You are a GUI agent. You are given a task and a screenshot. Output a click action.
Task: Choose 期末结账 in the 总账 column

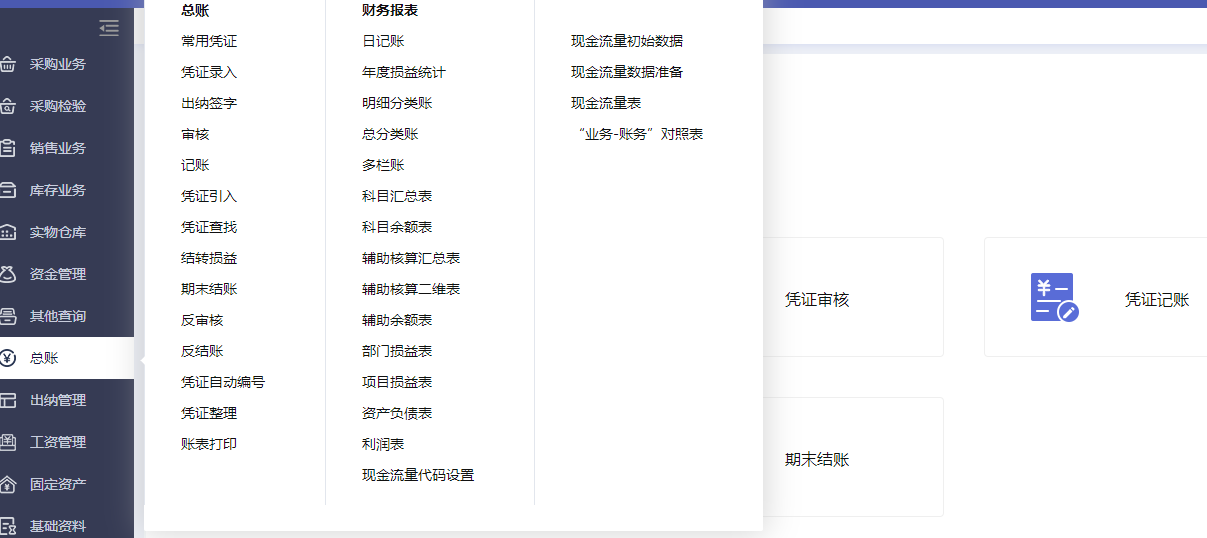point(209,289)
